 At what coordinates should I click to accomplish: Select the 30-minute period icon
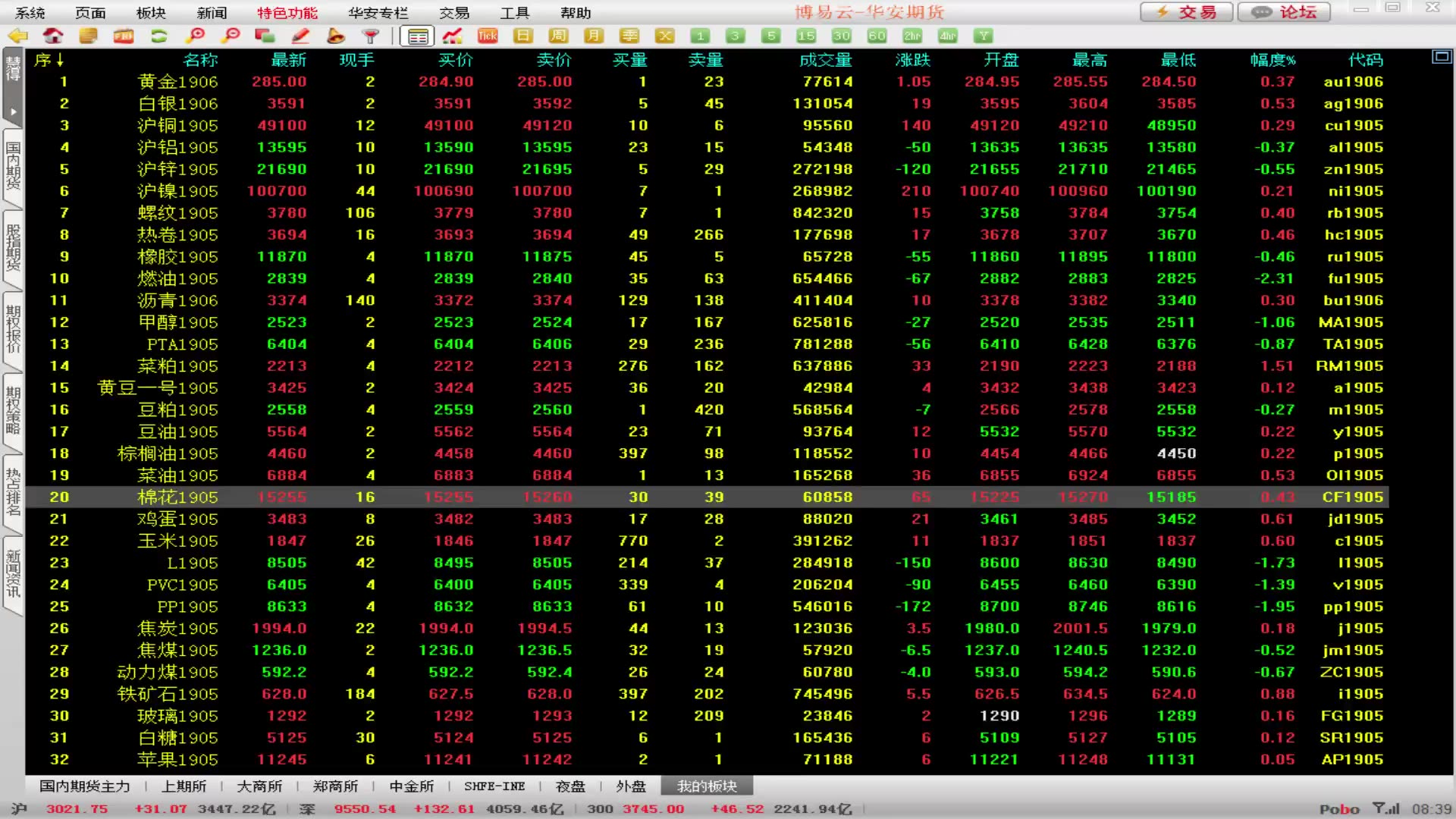[842, 36]
